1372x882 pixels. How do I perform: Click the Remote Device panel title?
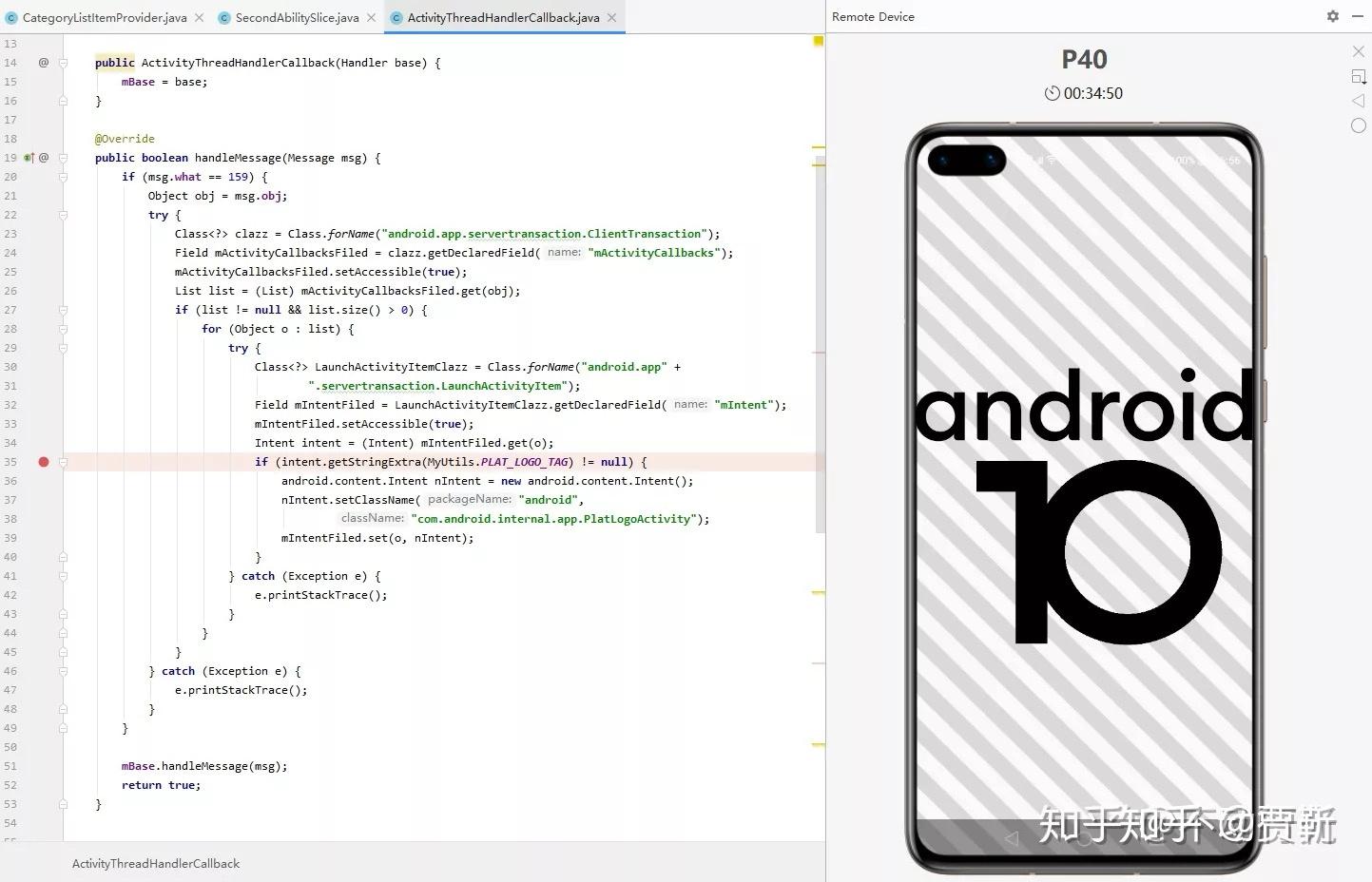click(873, 17)
